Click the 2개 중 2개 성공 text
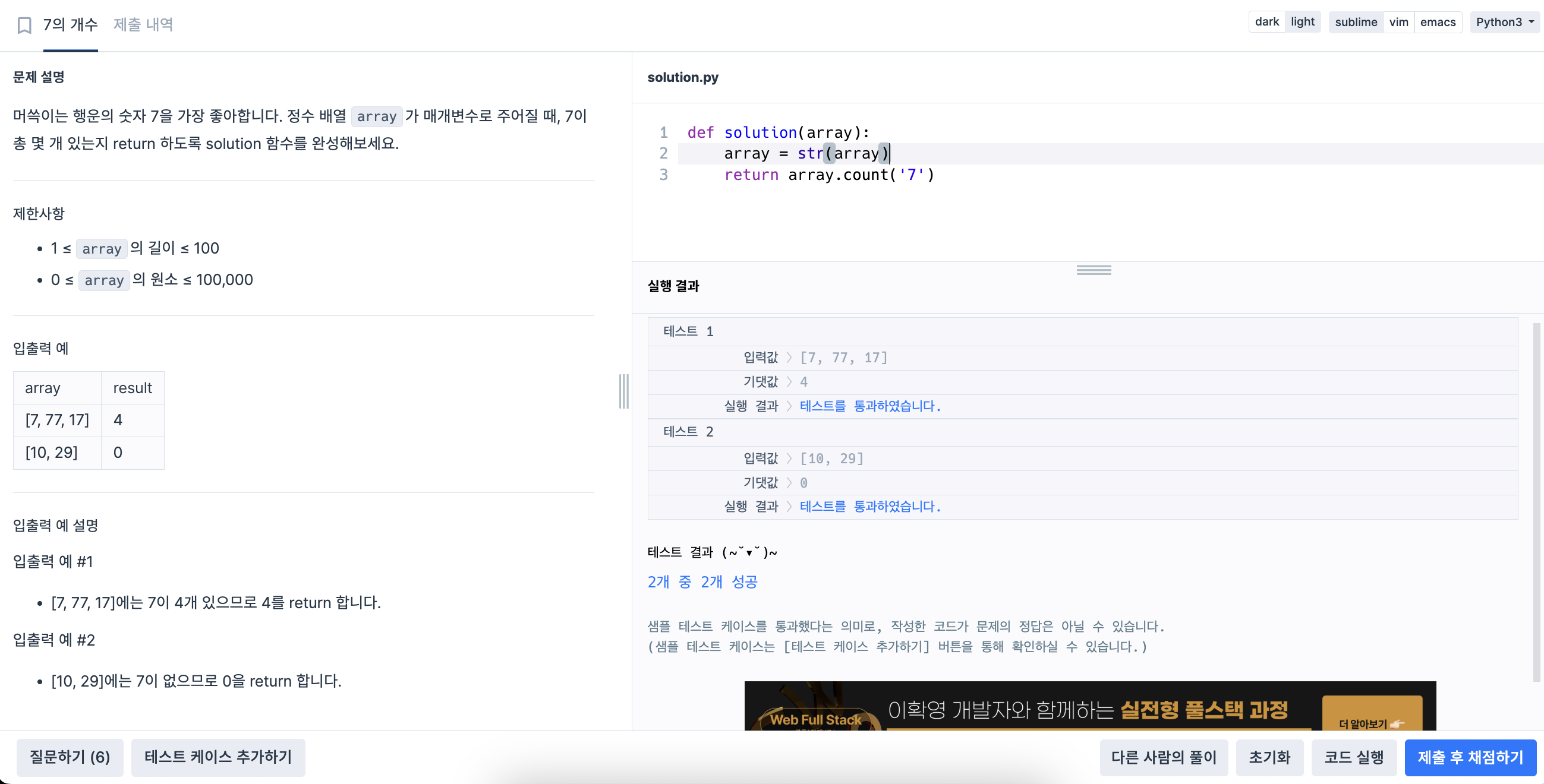The width and height of the screenshot is (1544, 784). tap(702, 581)
